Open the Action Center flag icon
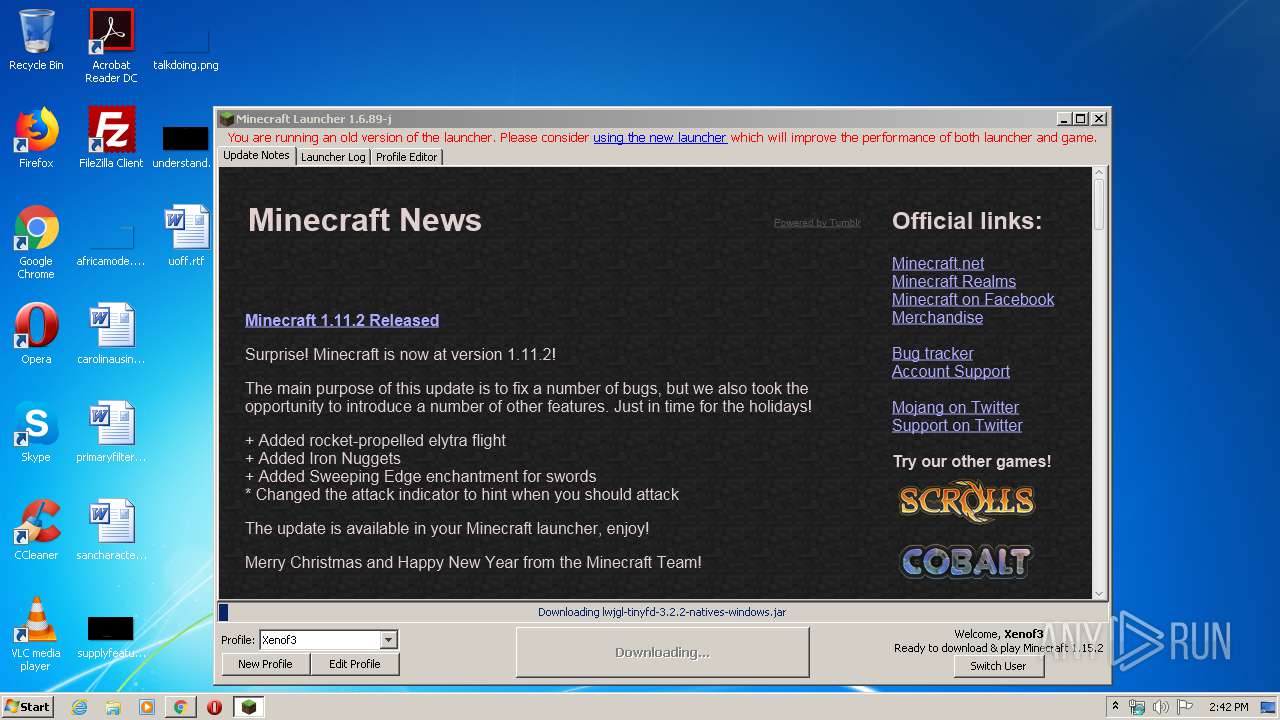 pos(1183,707)
